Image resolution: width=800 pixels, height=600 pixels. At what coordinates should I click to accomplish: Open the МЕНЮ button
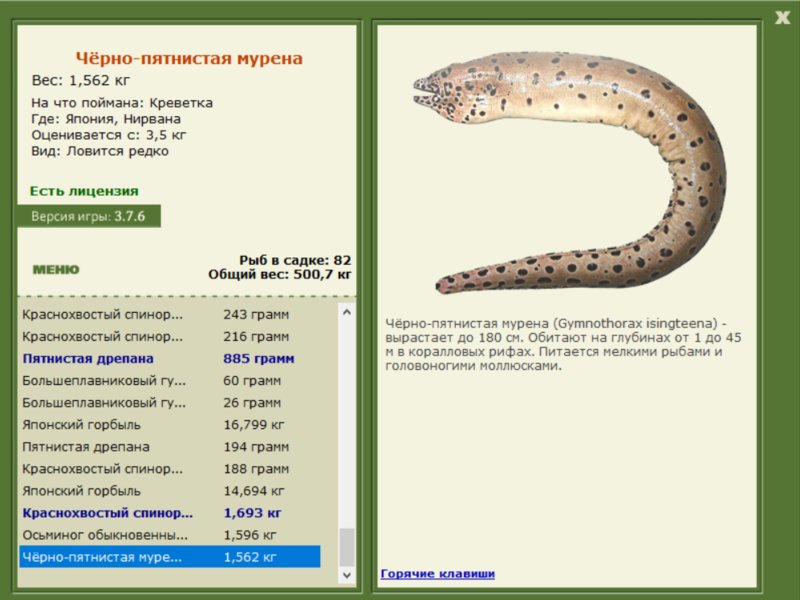pyautogui.click(x=56, y=269)
